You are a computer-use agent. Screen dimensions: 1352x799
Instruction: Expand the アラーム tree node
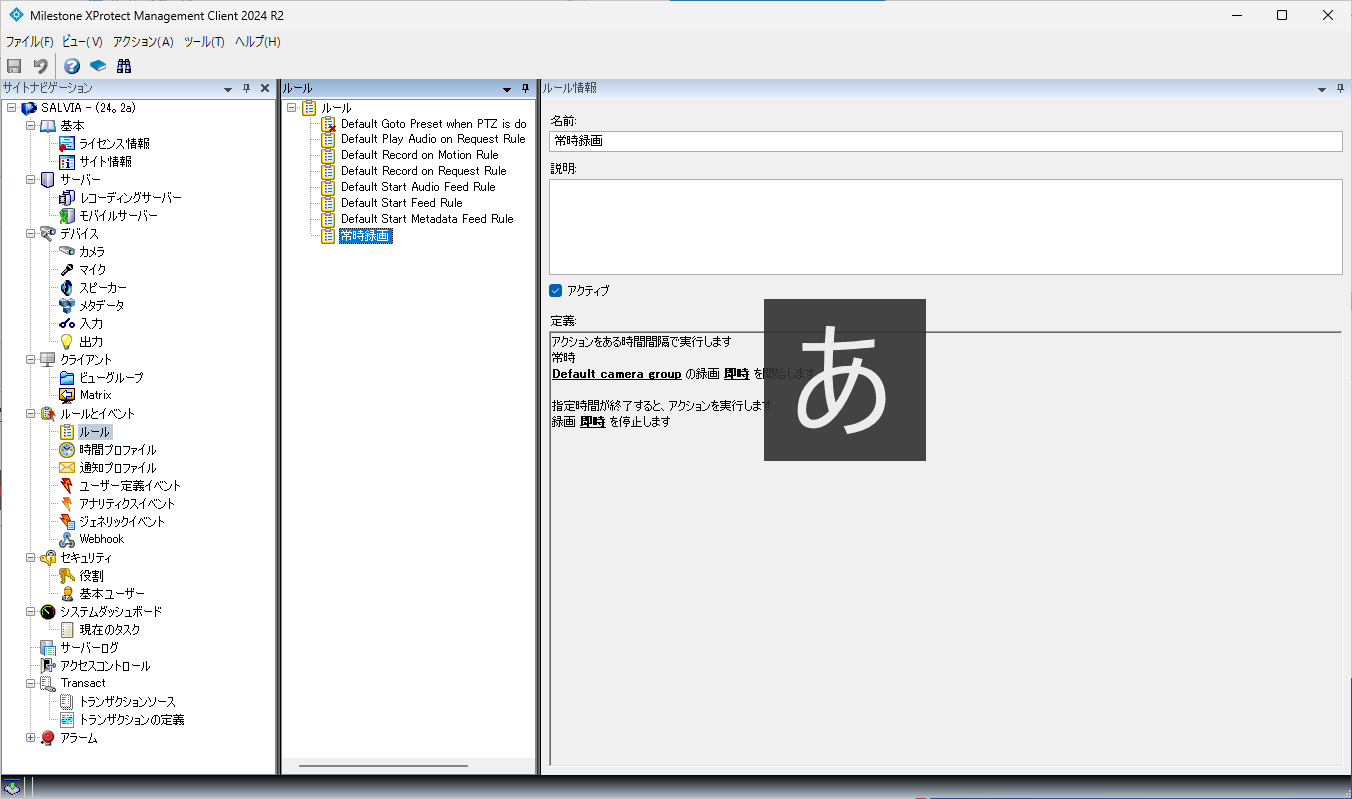click(x=30, y=738)
